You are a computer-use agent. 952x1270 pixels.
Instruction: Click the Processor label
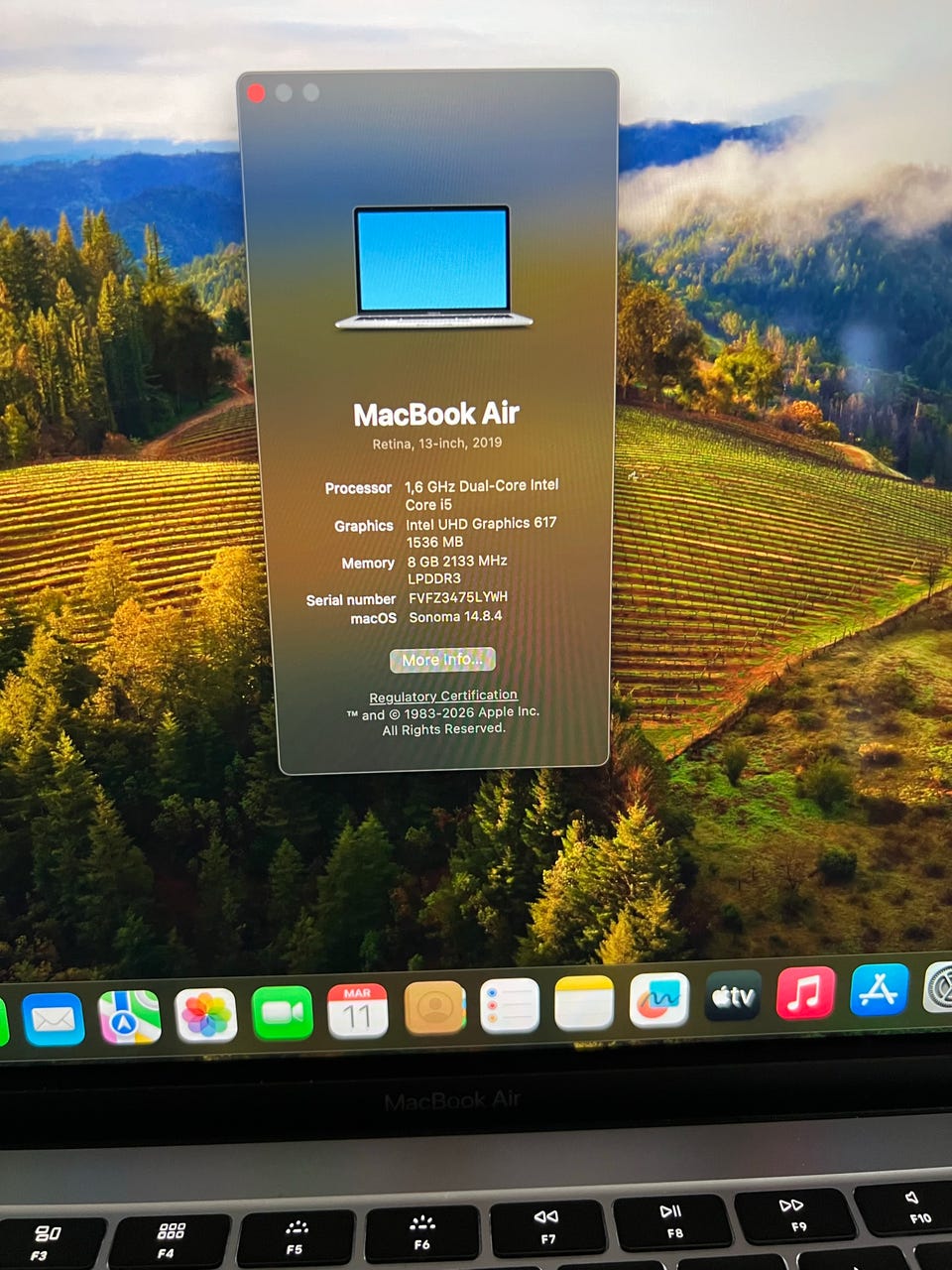[x=358, y=488]
